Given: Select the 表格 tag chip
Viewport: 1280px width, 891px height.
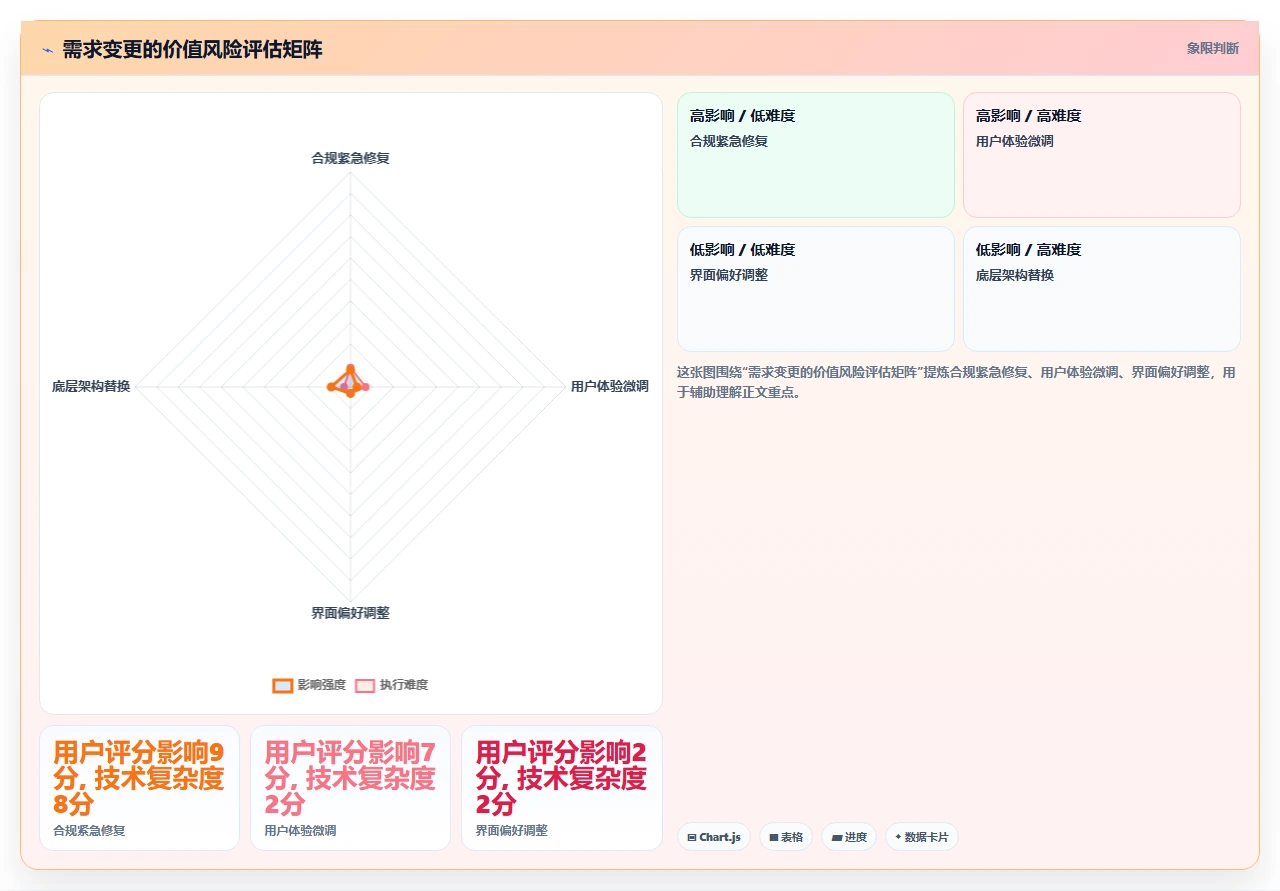Looking at the screenshot, I should point(786,837).
